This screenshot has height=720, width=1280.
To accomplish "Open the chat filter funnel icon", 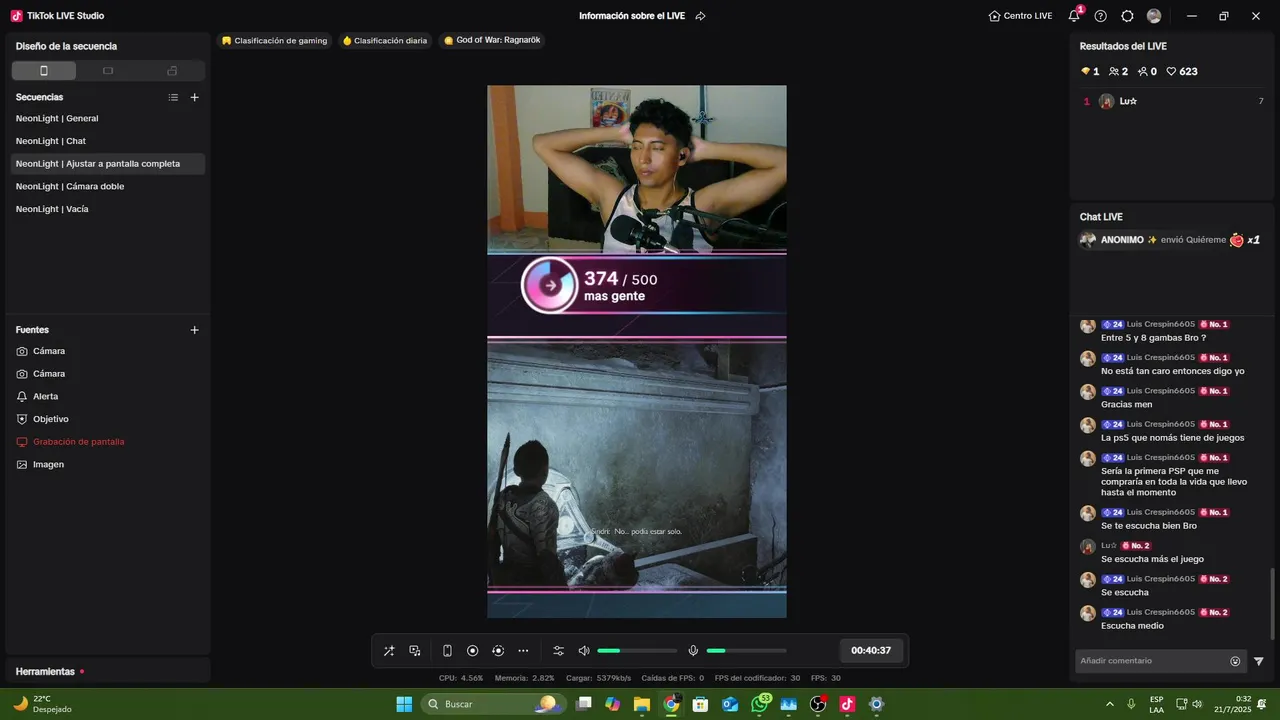I will coord(1259,661).
